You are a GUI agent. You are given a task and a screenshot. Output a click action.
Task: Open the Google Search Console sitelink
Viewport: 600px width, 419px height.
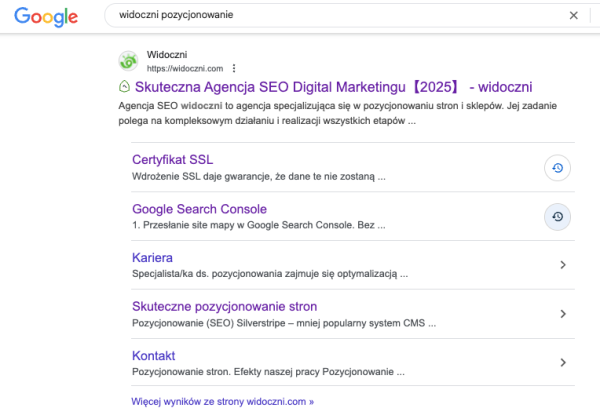199,209
